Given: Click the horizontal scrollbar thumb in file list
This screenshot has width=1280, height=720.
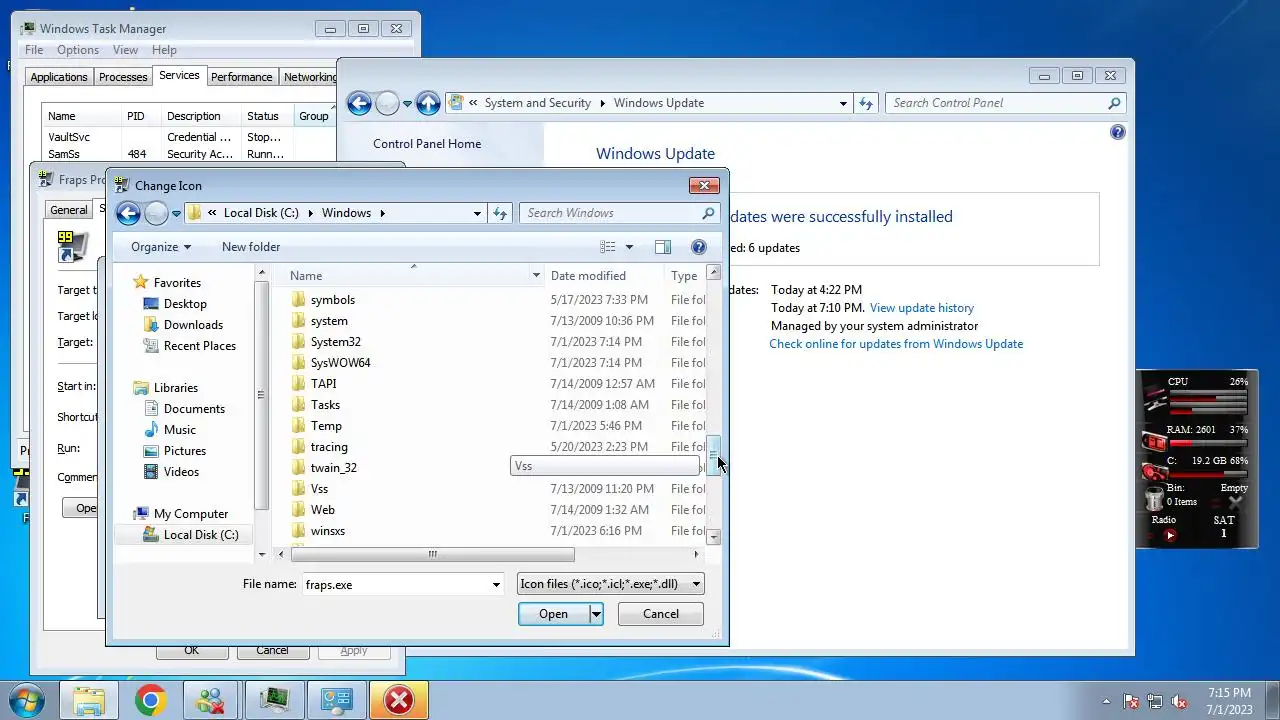Looking at the screenshot, I should tap(432, 554).
